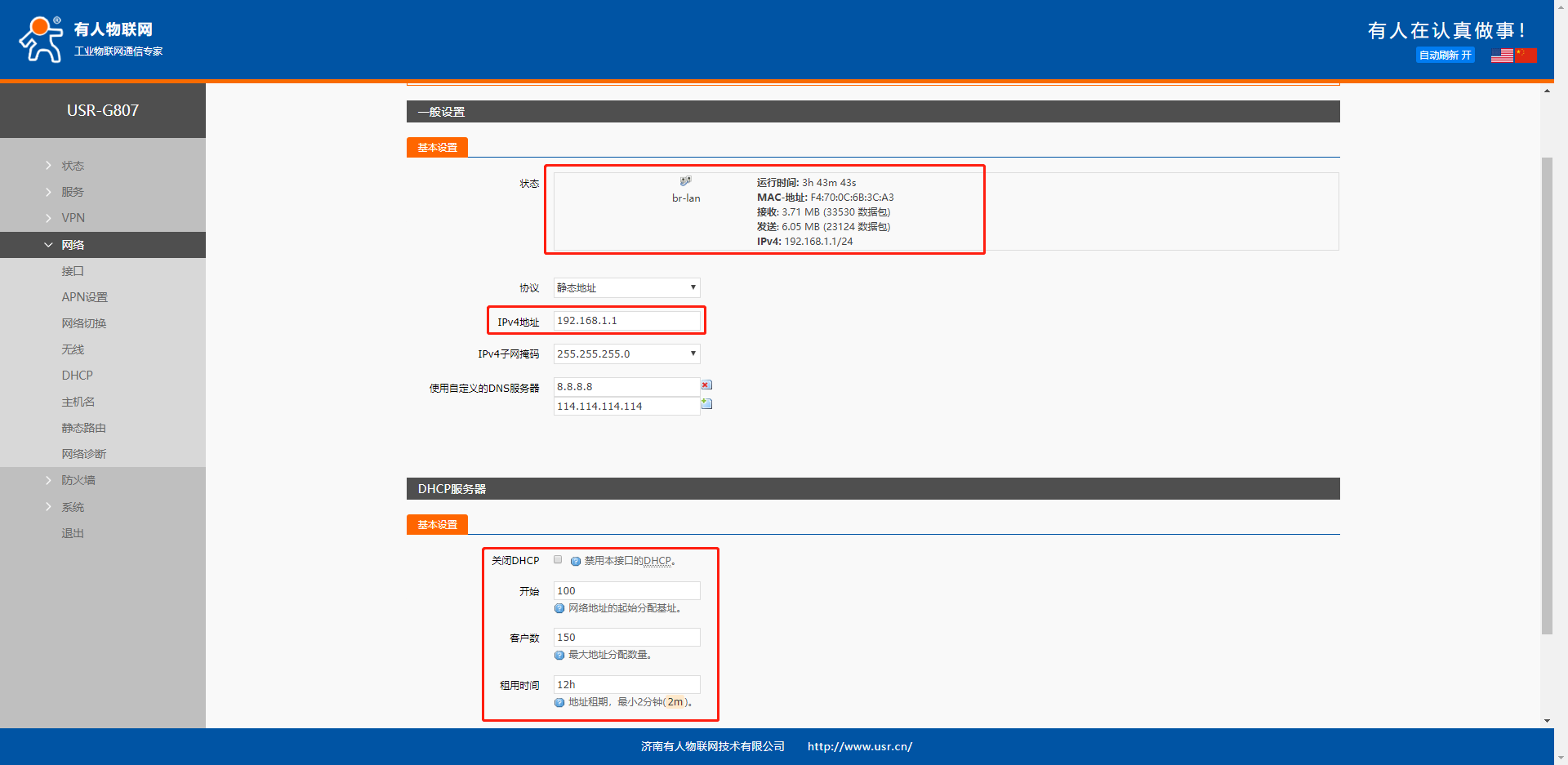Open the 协议 protocol dropdown
The image size is (1568, 765).
(626, 288)
